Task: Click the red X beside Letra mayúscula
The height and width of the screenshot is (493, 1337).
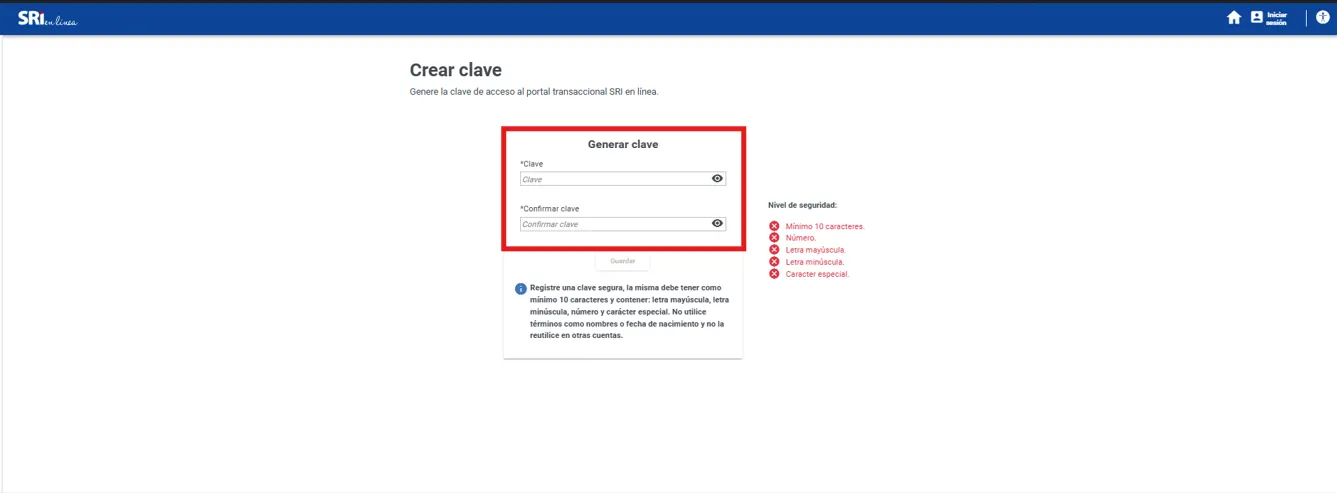Action: (774, 250)
